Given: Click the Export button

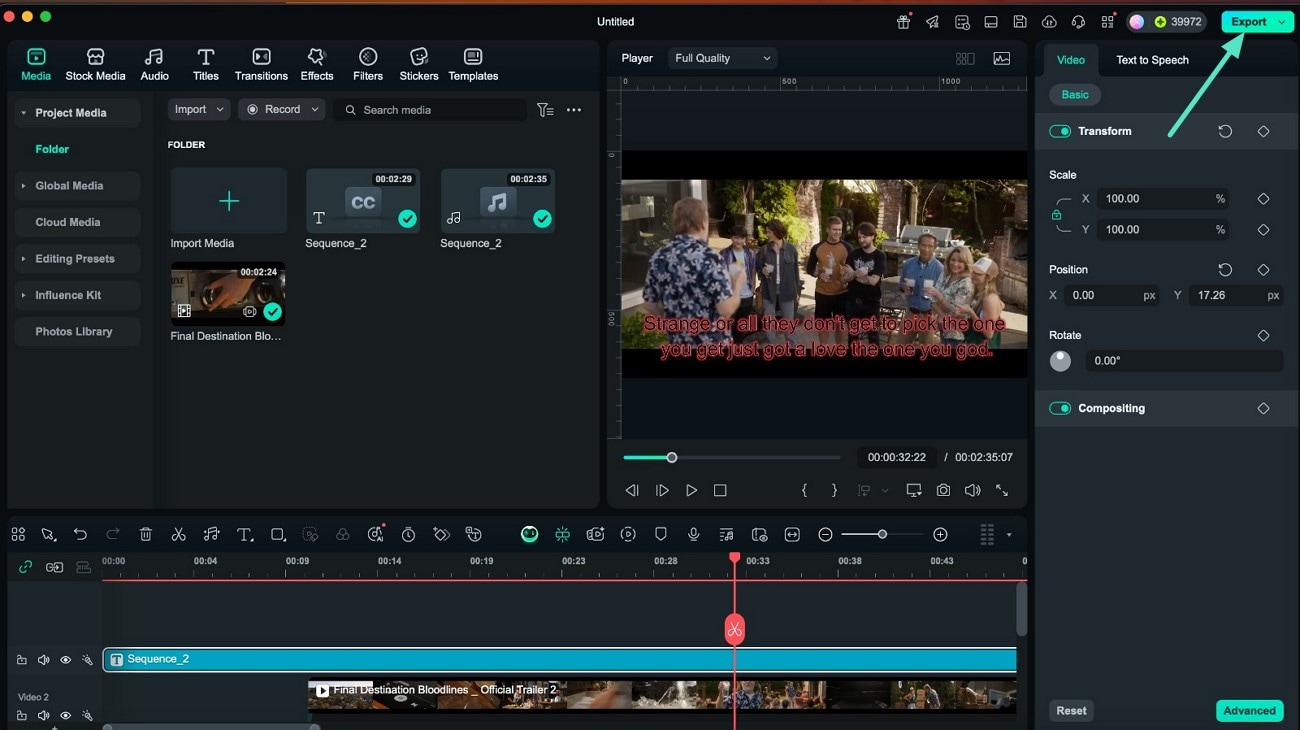Looking at the screenshot, I should [x=1248, y=22].
